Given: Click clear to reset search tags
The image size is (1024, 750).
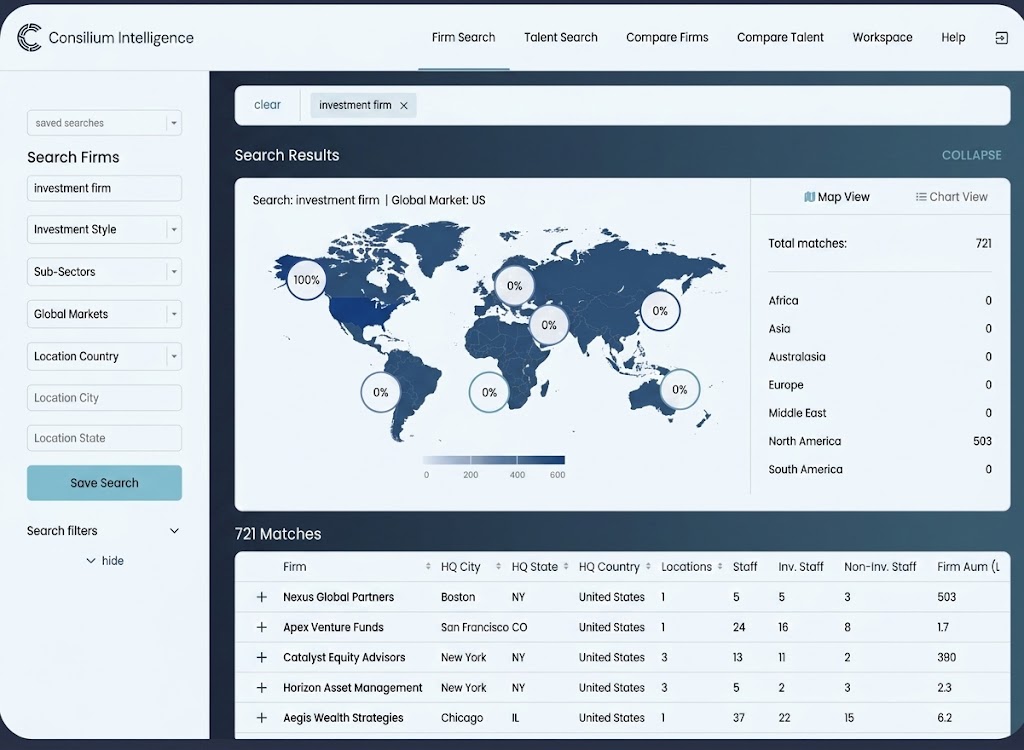Looking at the screenshot, I should 267,105.
